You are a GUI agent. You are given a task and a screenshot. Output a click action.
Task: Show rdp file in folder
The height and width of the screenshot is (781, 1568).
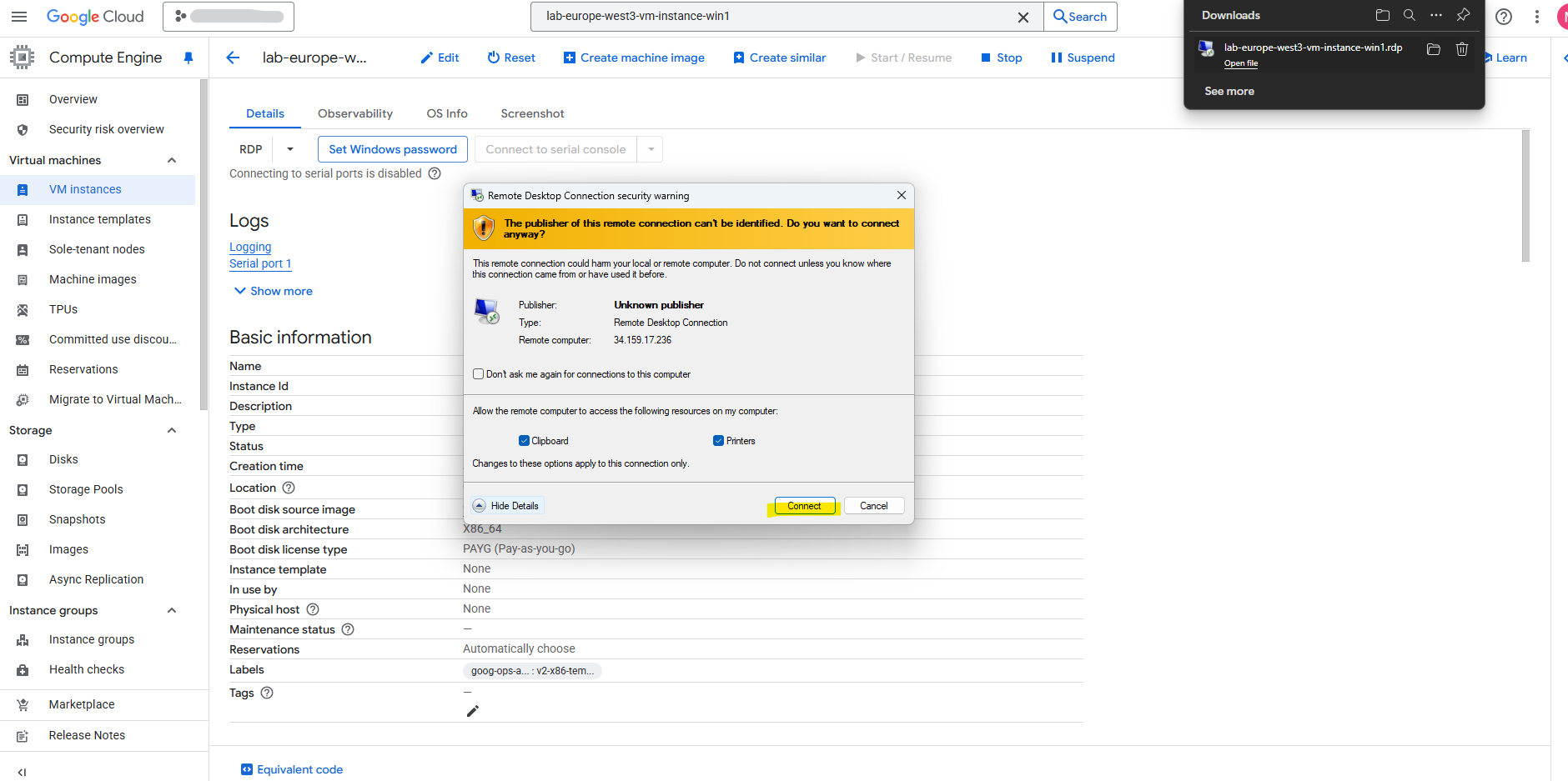1434,49
